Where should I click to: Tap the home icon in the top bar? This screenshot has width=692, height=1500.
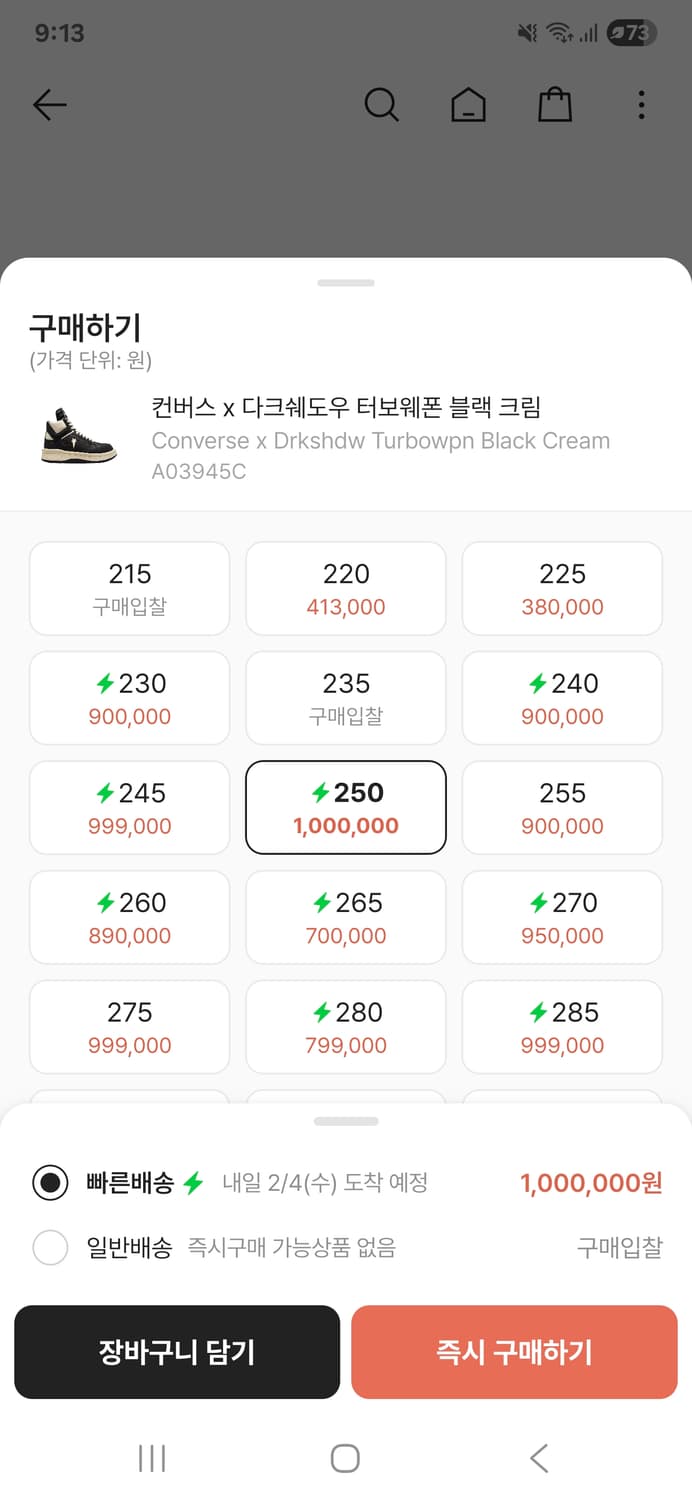(x=468, y=104)
